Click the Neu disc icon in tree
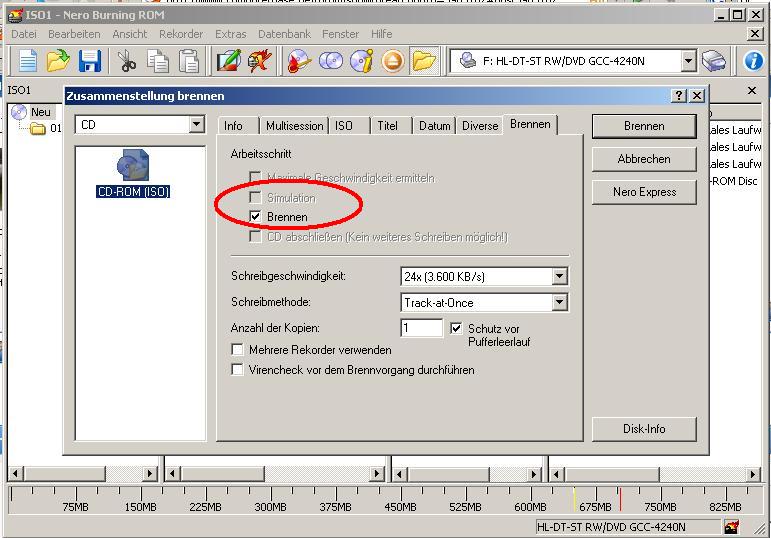771x538 pixels. [x=19, y=112]
